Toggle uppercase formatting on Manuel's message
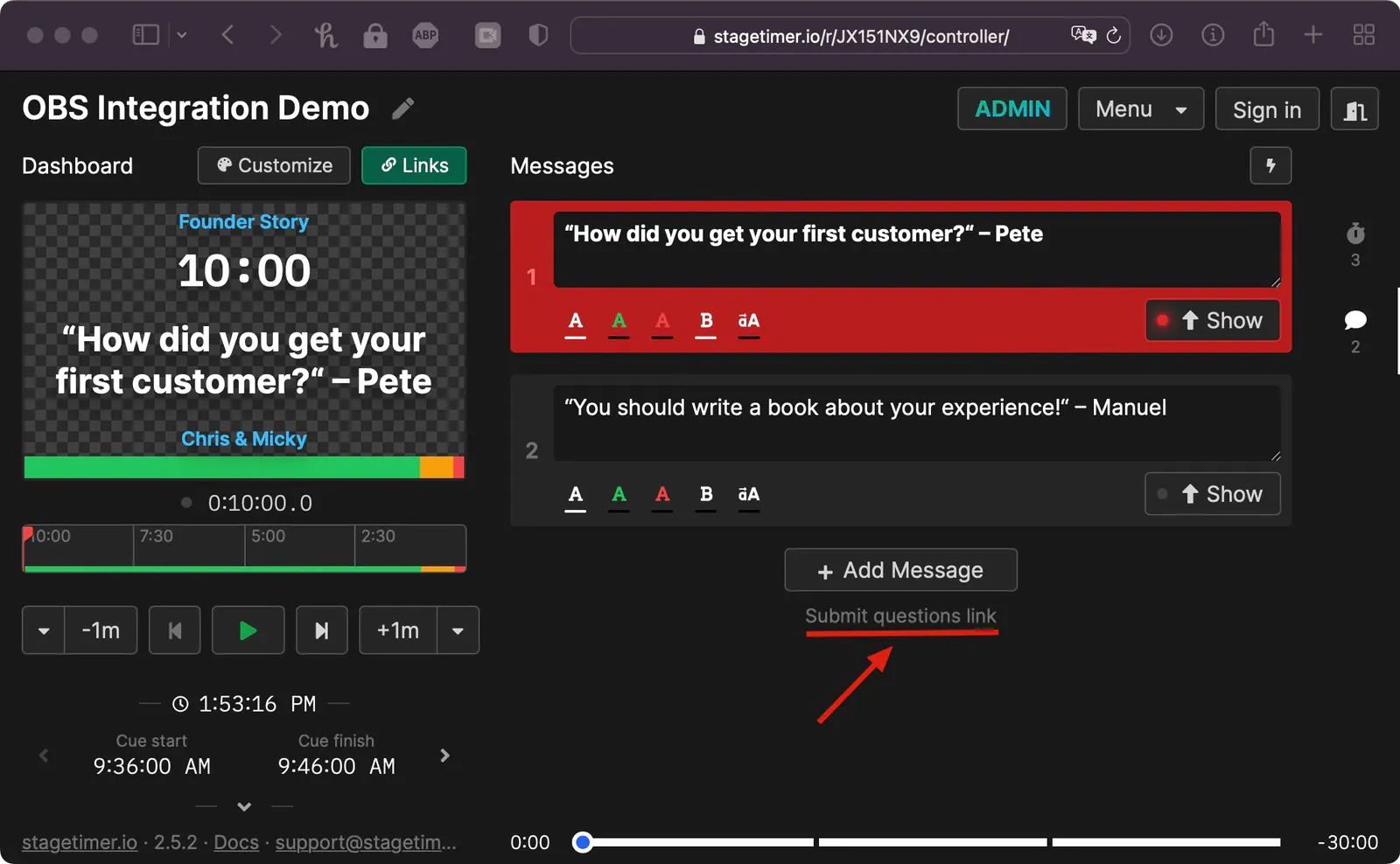 point(748,494)
